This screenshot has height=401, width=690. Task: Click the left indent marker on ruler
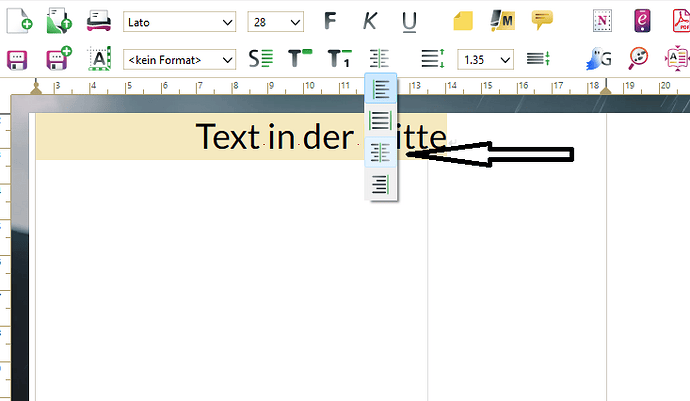click(x=36, y=87)
